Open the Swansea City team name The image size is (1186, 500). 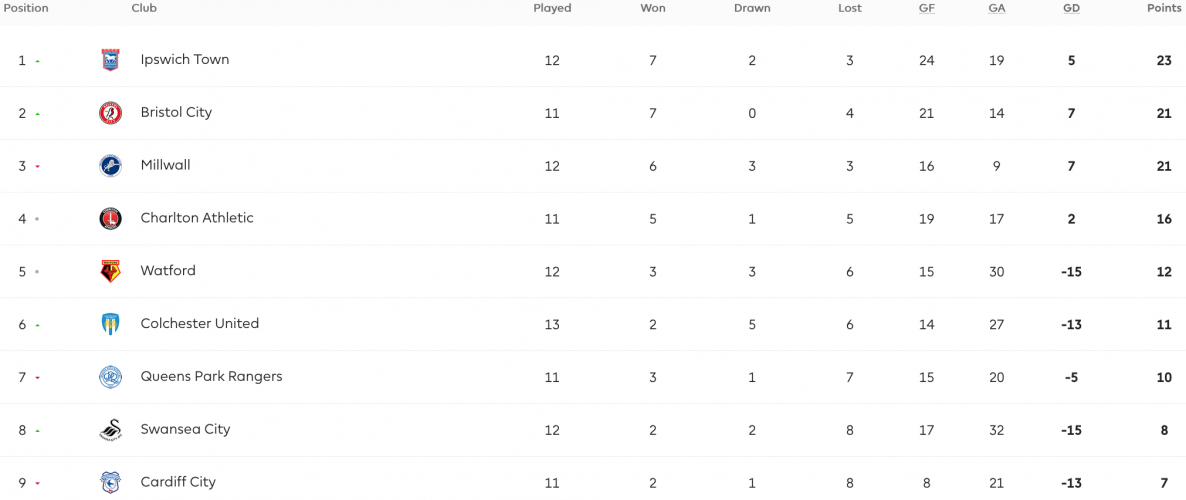tap(185, 429)
